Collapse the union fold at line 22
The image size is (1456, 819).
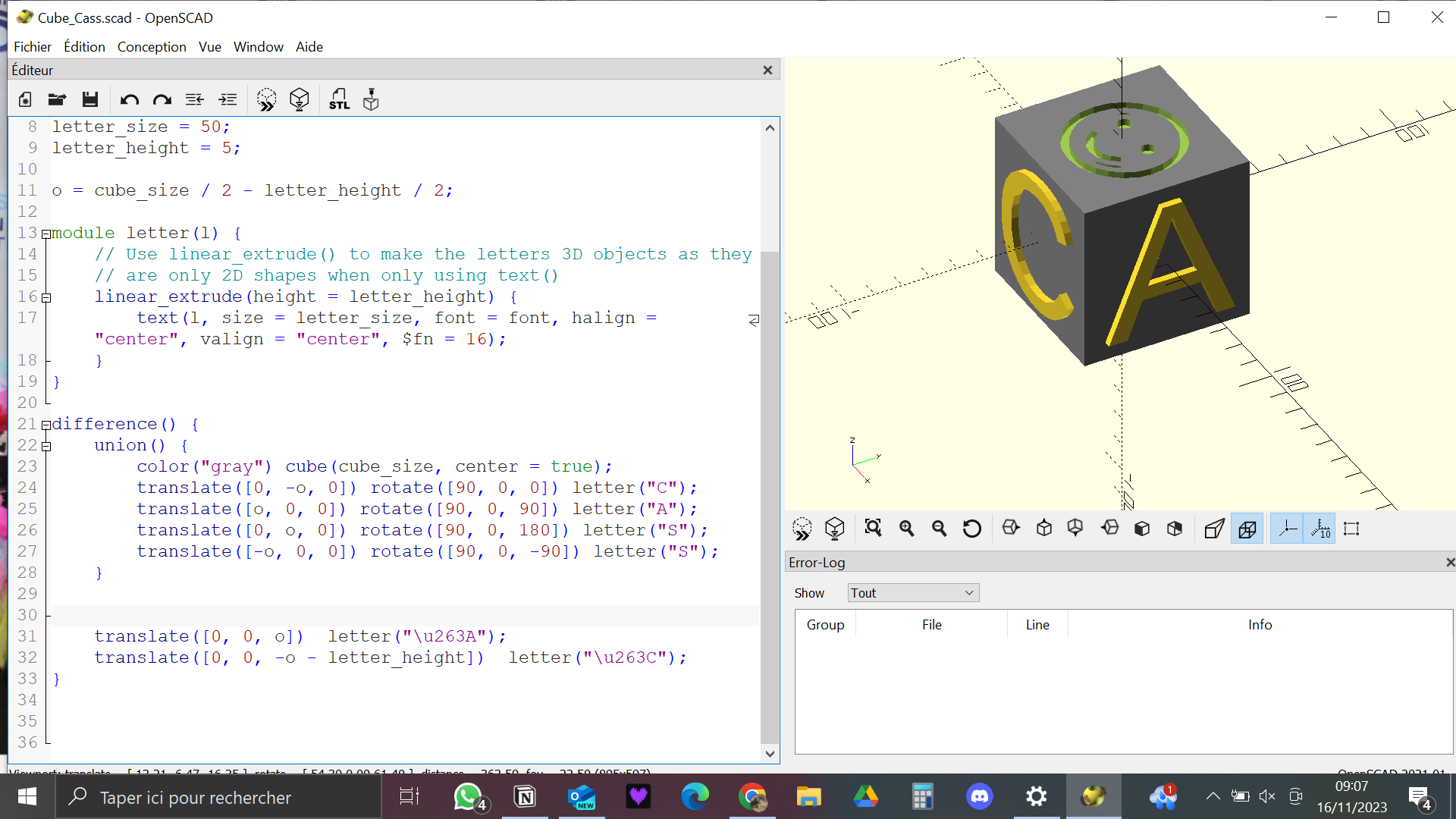[x=46, y=447]
